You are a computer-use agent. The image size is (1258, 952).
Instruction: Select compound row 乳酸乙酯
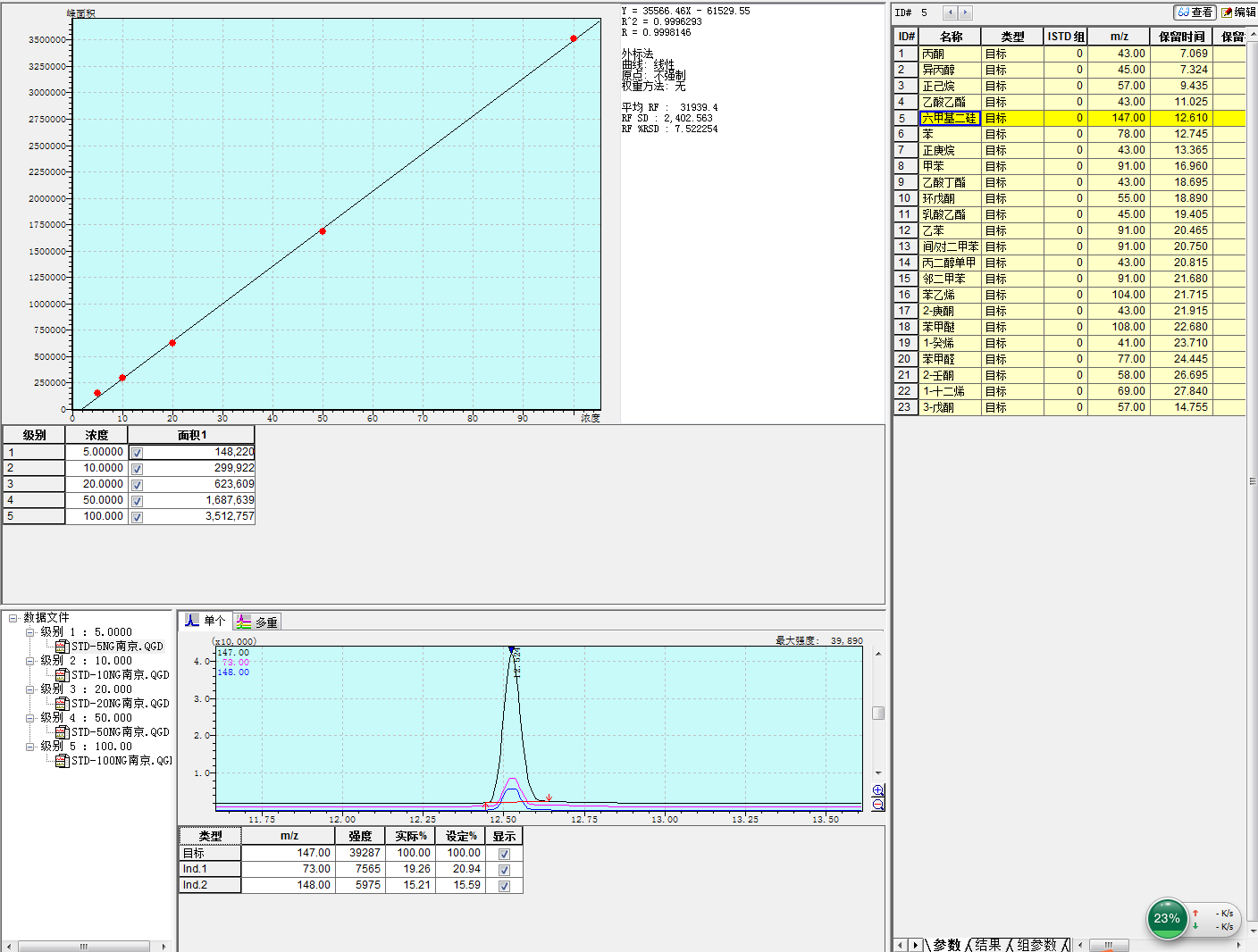coord(1069,214)
